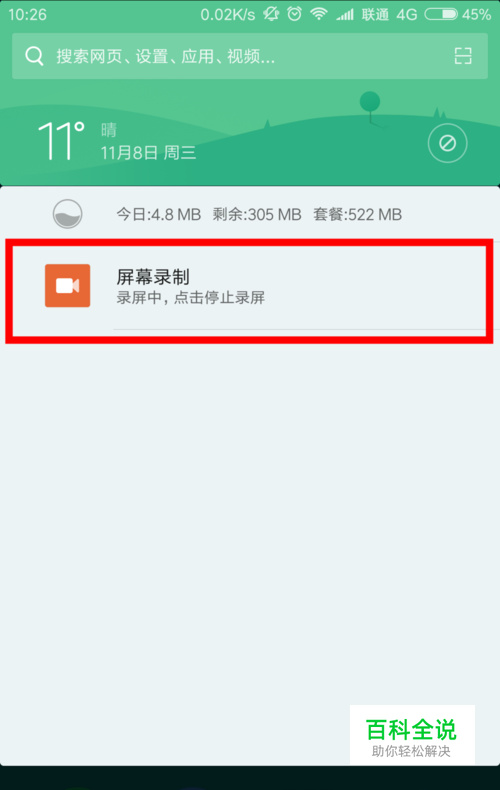Tap 套餐:522 MB plan data text
500x790 pixels.
pyautogui.click(x=357, y=215)
